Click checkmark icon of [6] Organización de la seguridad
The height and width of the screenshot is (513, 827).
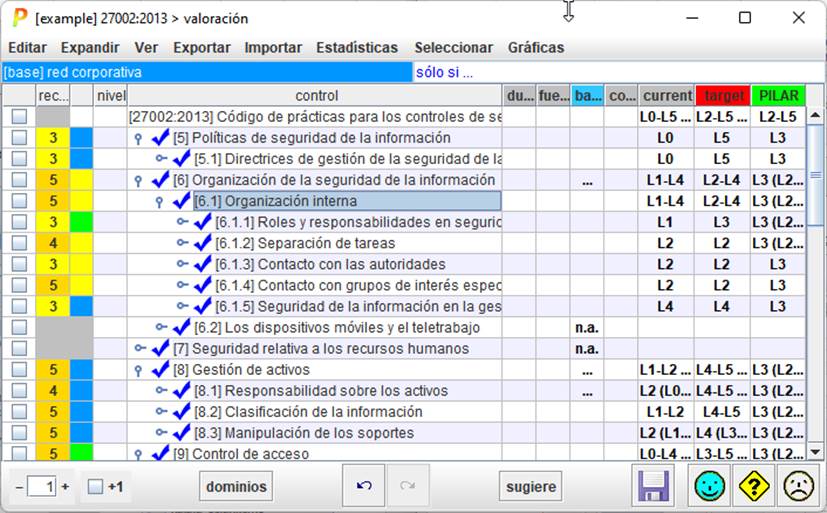tap(160, 180)
